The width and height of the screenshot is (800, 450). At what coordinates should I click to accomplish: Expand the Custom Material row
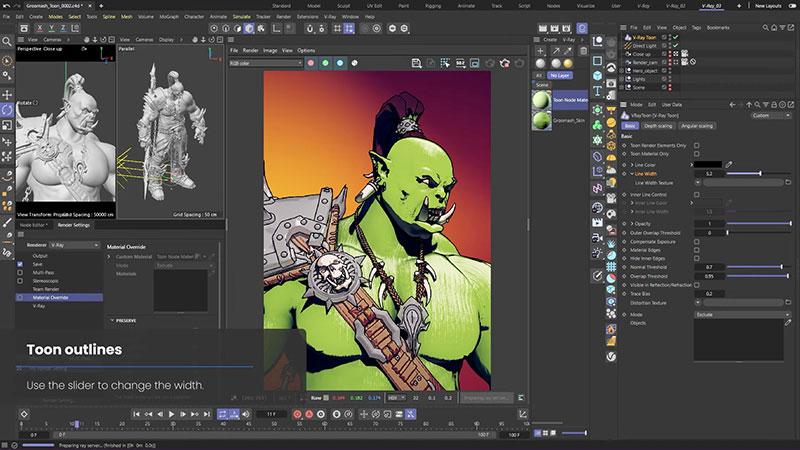pyautogui.click(x=109, y=257)
